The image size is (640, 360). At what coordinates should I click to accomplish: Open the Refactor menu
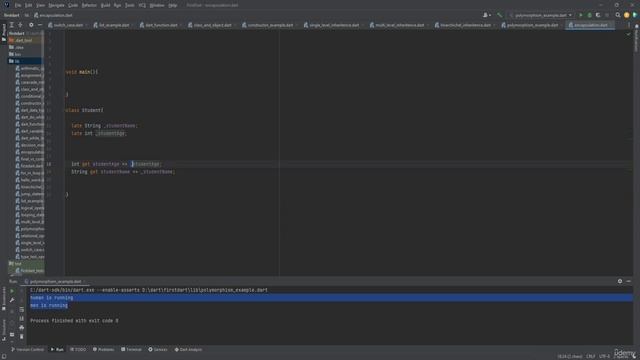pyautogui.click(x=89, y=5)
